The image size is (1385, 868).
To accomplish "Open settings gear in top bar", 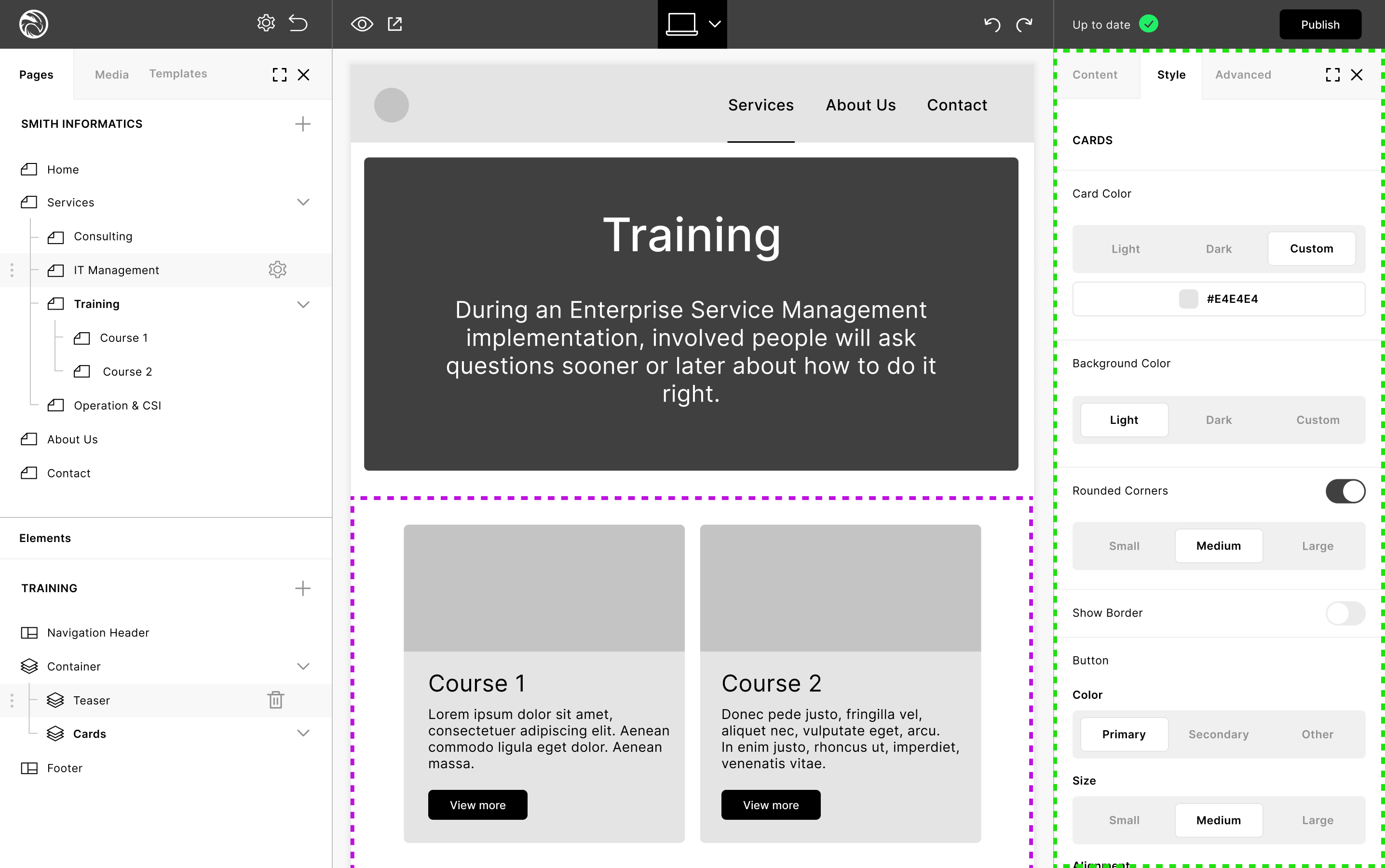I will click(266, 24).
